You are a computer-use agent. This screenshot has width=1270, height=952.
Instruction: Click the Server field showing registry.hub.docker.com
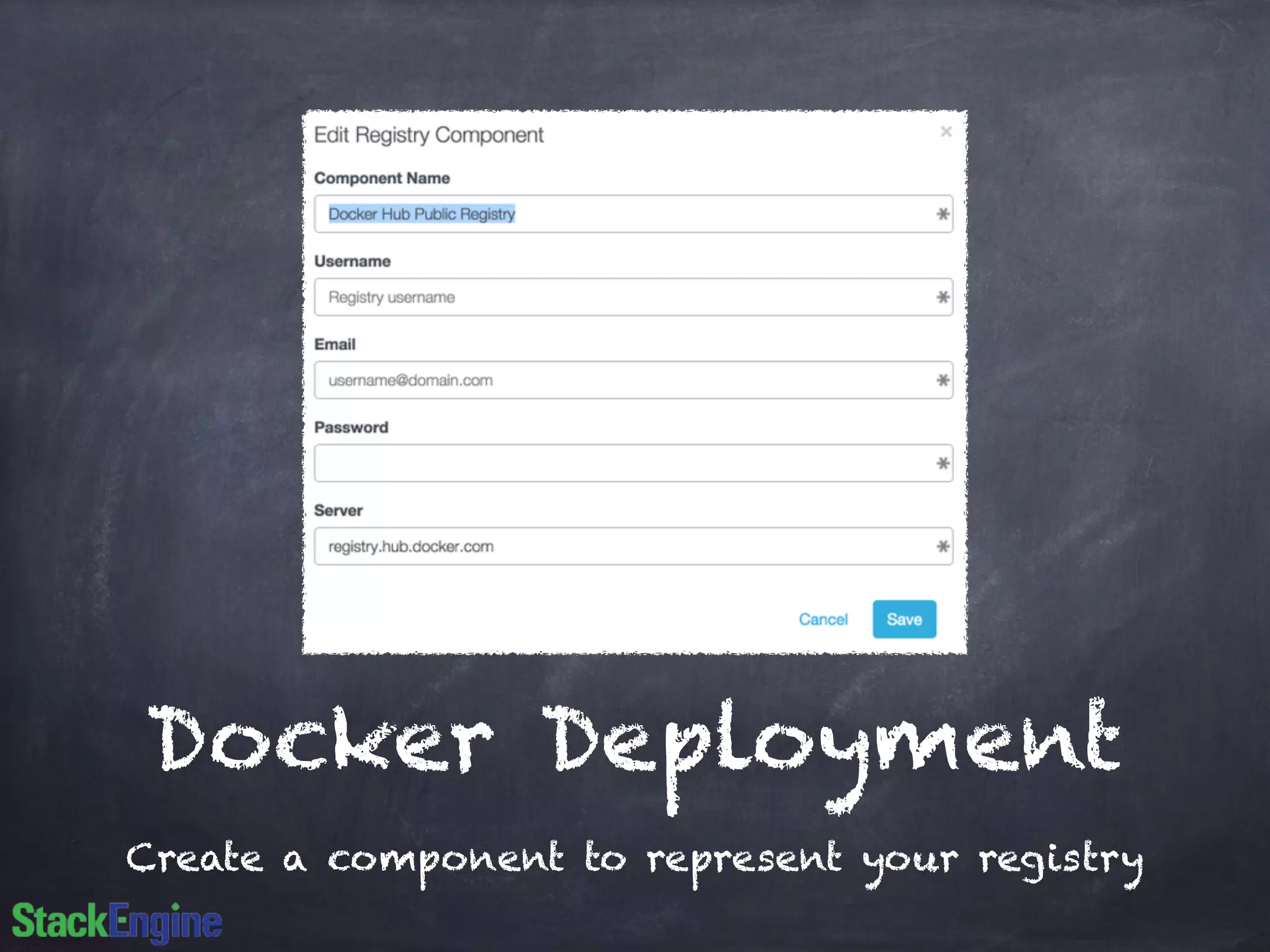click(633, 546)
